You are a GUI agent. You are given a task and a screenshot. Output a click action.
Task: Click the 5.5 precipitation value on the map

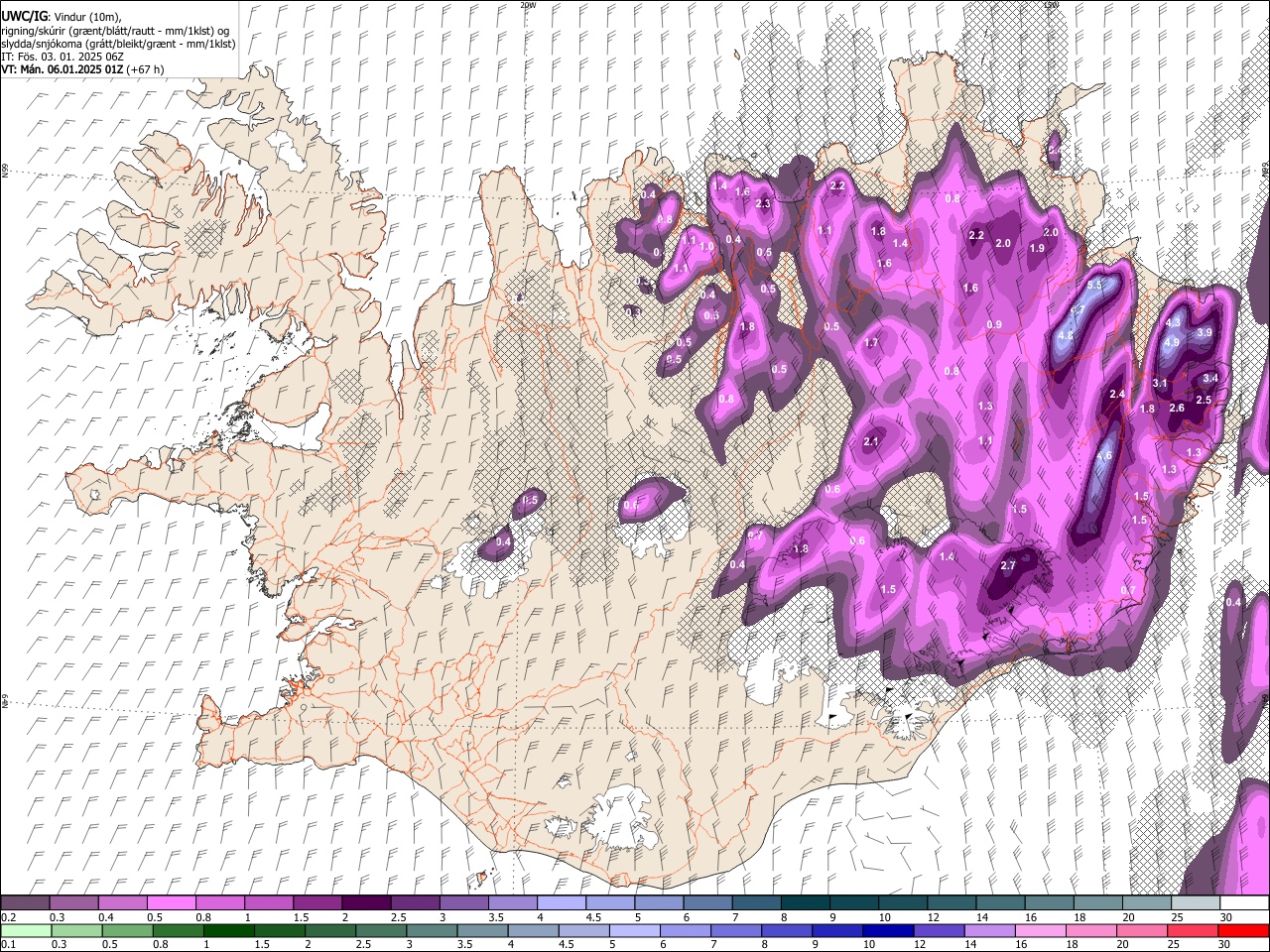click(1094, 285)
